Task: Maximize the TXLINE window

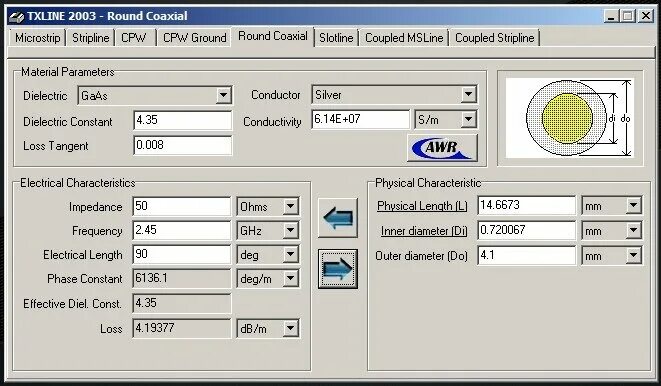Action: (627, 16)
